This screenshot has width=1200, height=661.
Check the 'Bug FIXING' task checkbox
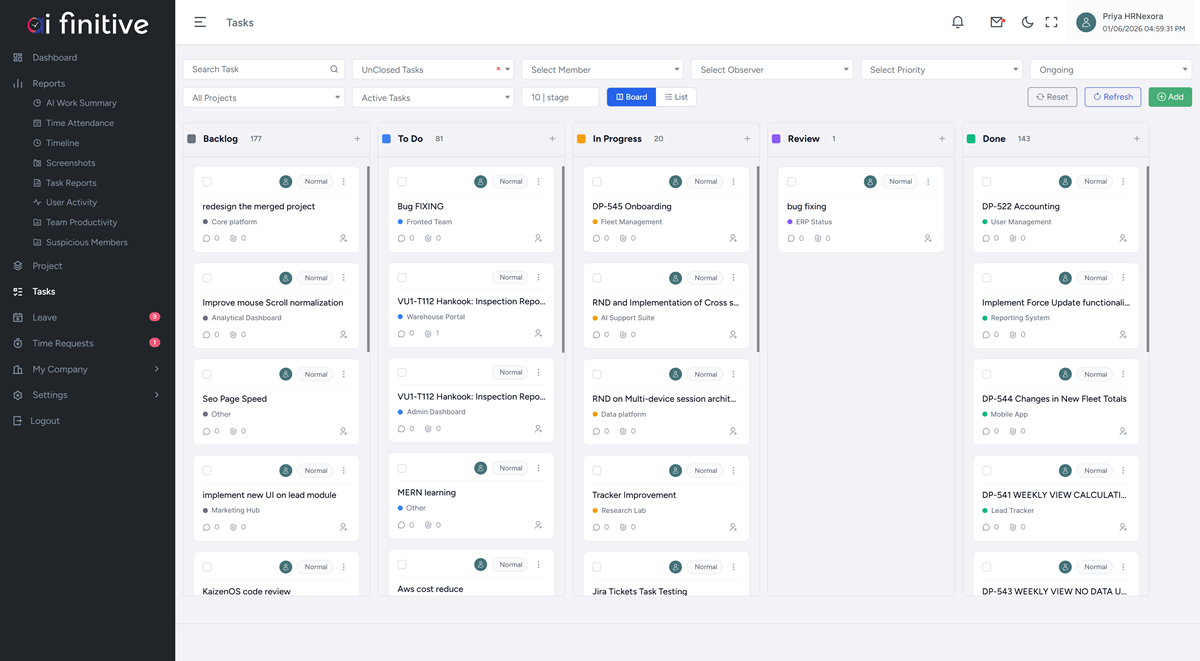pos(402,182)
